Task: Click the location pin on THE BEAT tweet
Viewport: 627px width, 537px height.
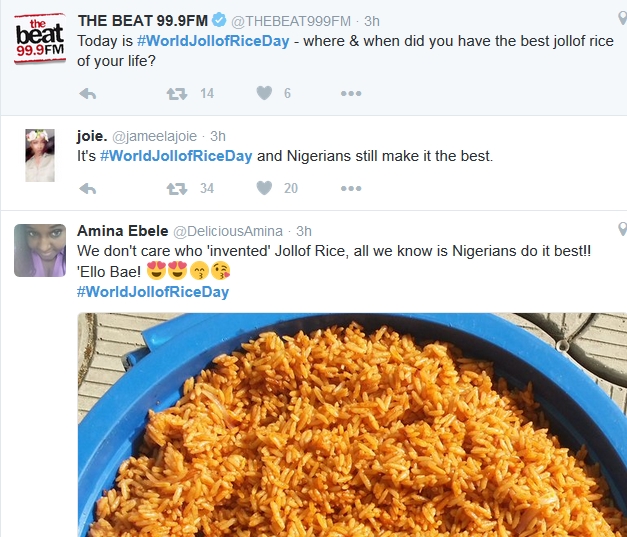Action: point(622,20)
